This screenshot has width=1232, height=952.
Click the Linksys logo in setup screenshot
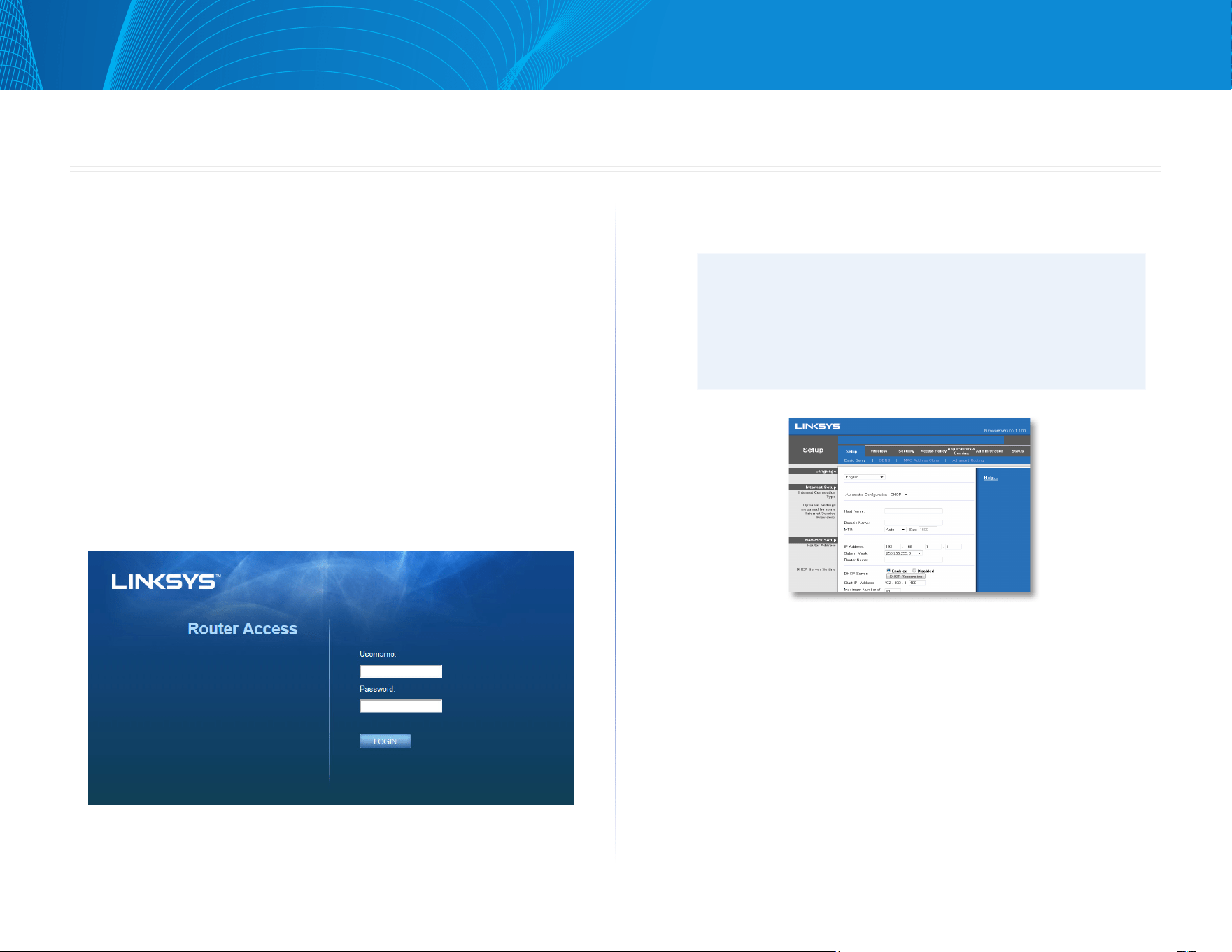pyautogui.click(x=817, y=426)
